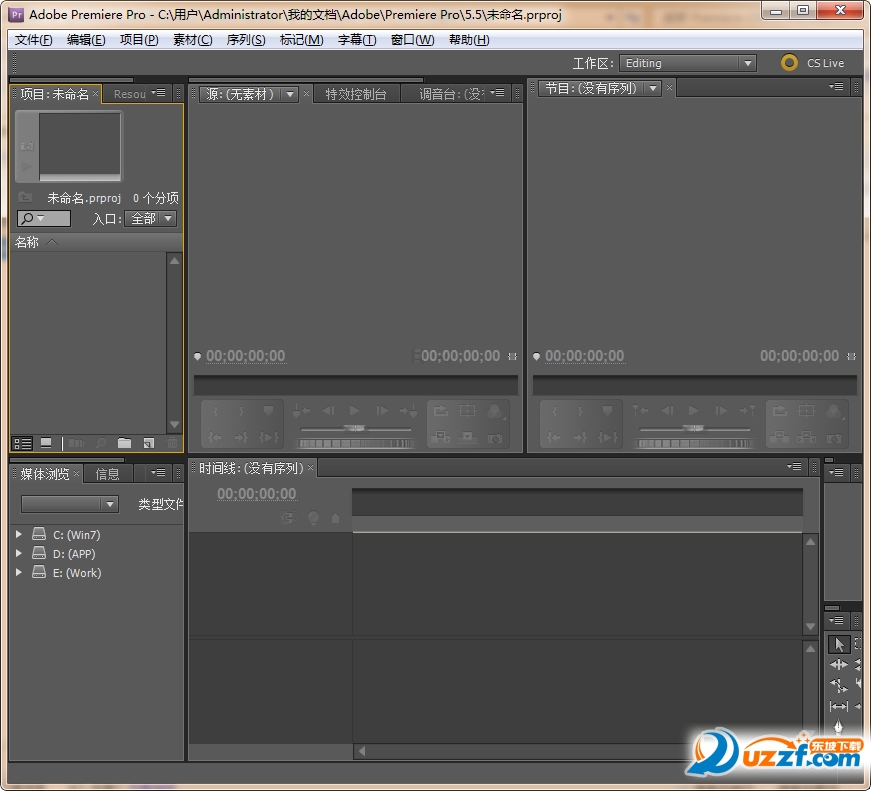Open the Source (无素材) dropdown arrow
The width and height of the screenshot is (871, 791).
(290, 94)
